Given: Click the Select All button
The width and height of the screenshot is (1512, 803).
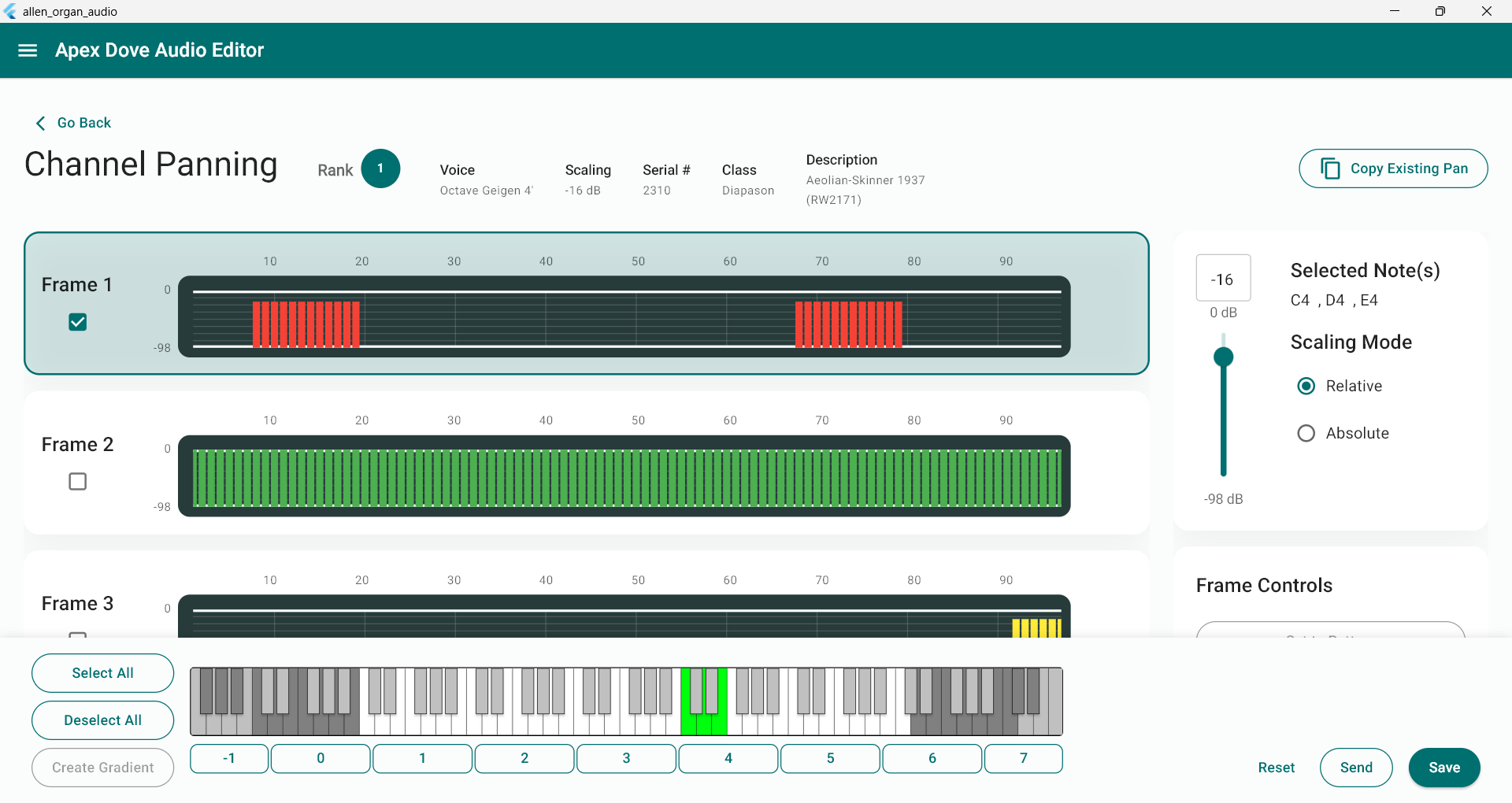Looking at the screenshot, I should pyautogui.click(x=102, y=673).
